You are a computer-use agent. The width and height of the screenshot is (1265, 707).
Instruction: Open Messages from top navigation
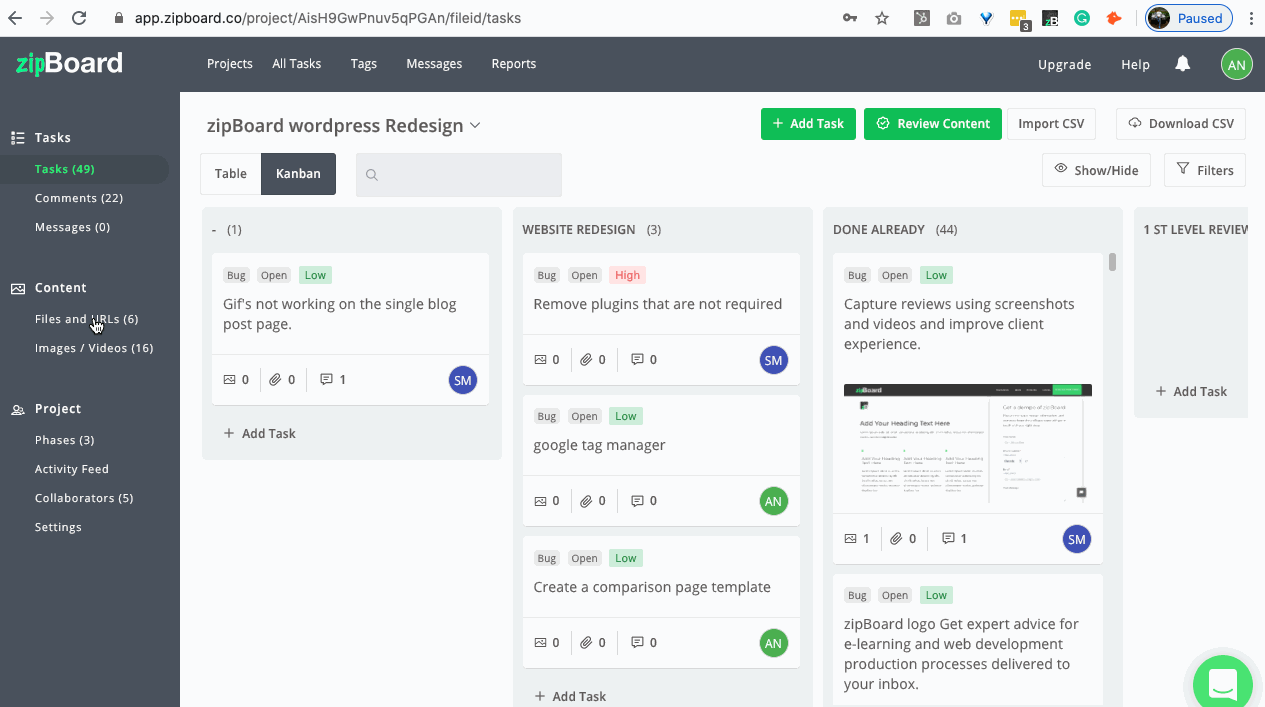tap(434, 64)
